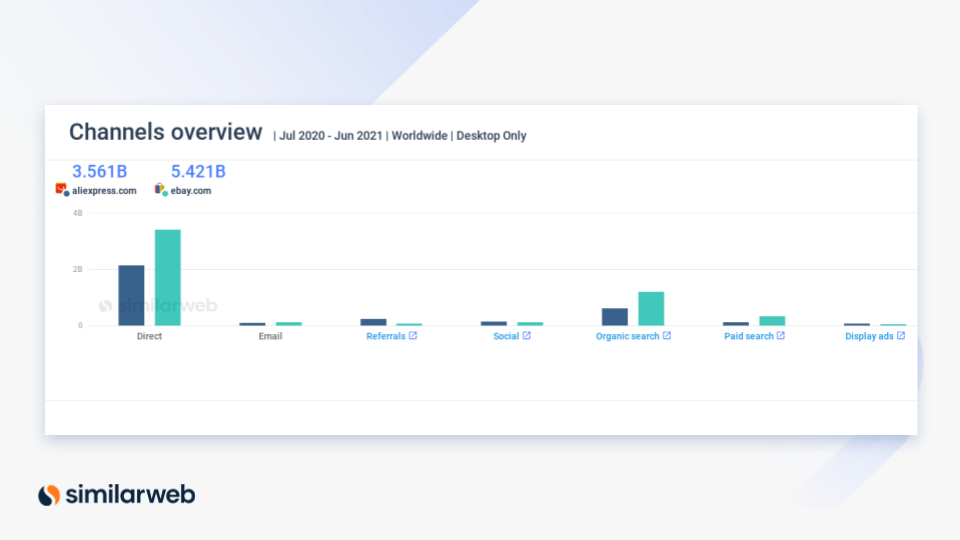Click the 3.561B total value
Image resolution: width=960 pixels, height=540 pixels.
click(x=99, y=171)
